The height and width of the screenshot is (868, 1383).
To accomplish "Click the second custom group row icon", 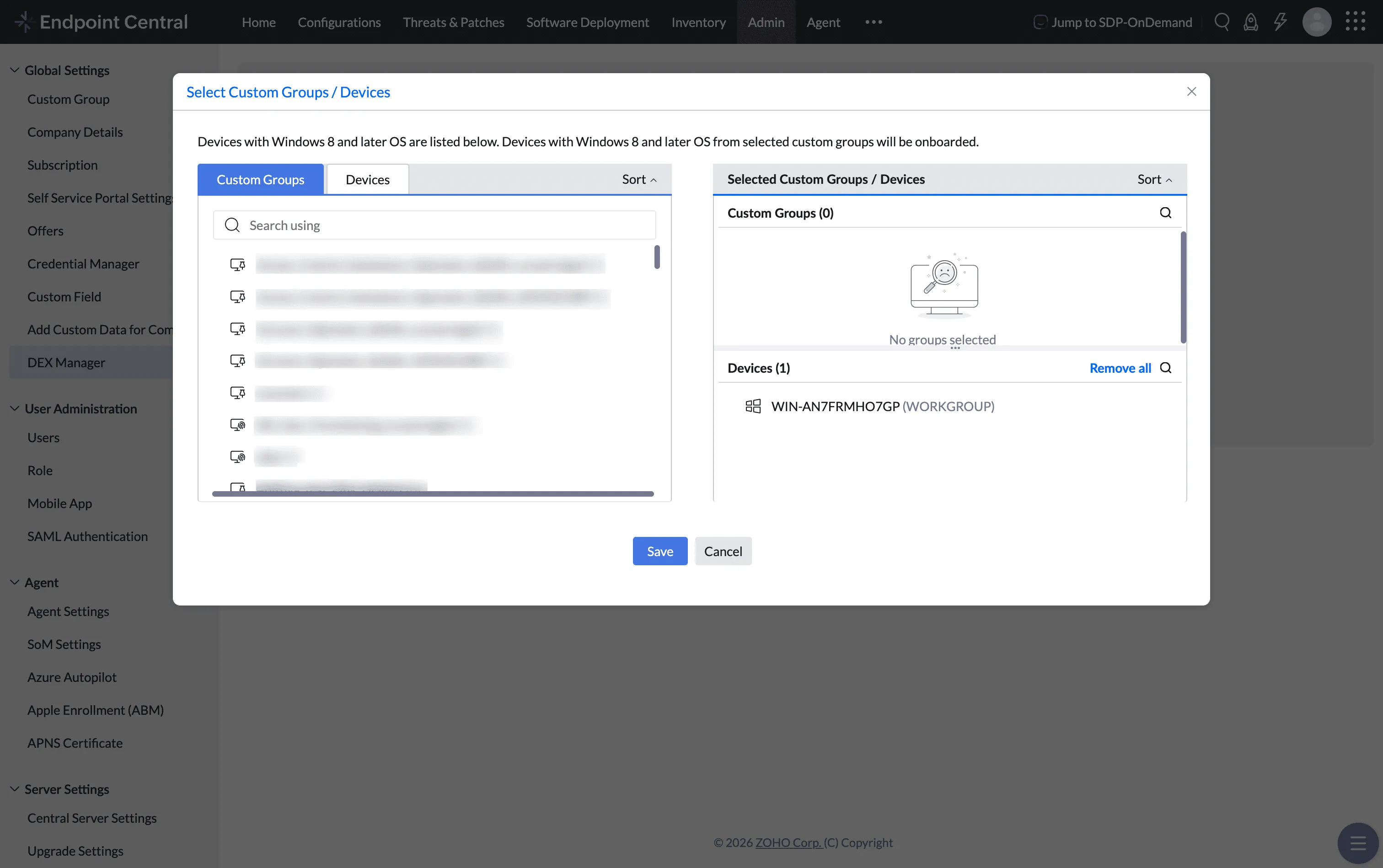I will coord(238,297).
